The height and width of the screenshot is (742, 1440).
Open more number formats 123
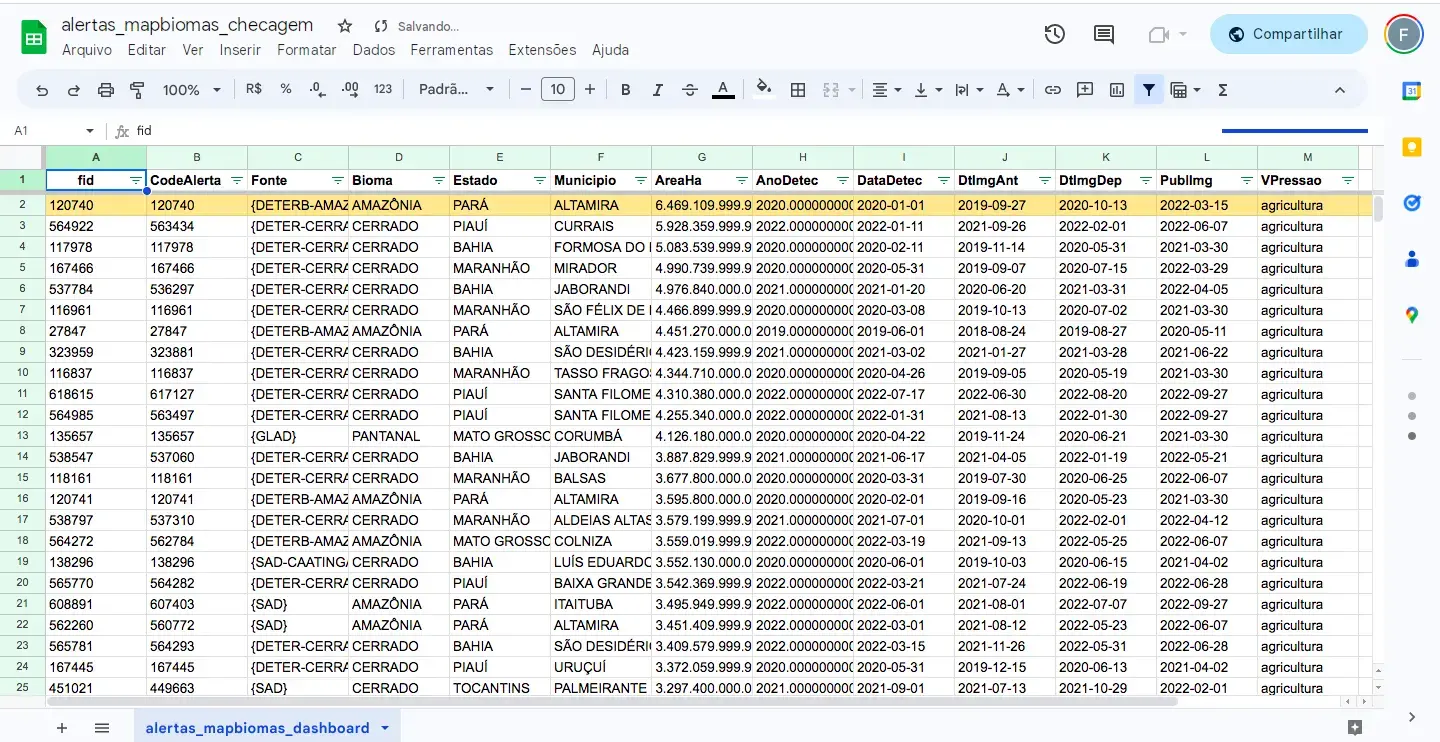tap(383, 89)
